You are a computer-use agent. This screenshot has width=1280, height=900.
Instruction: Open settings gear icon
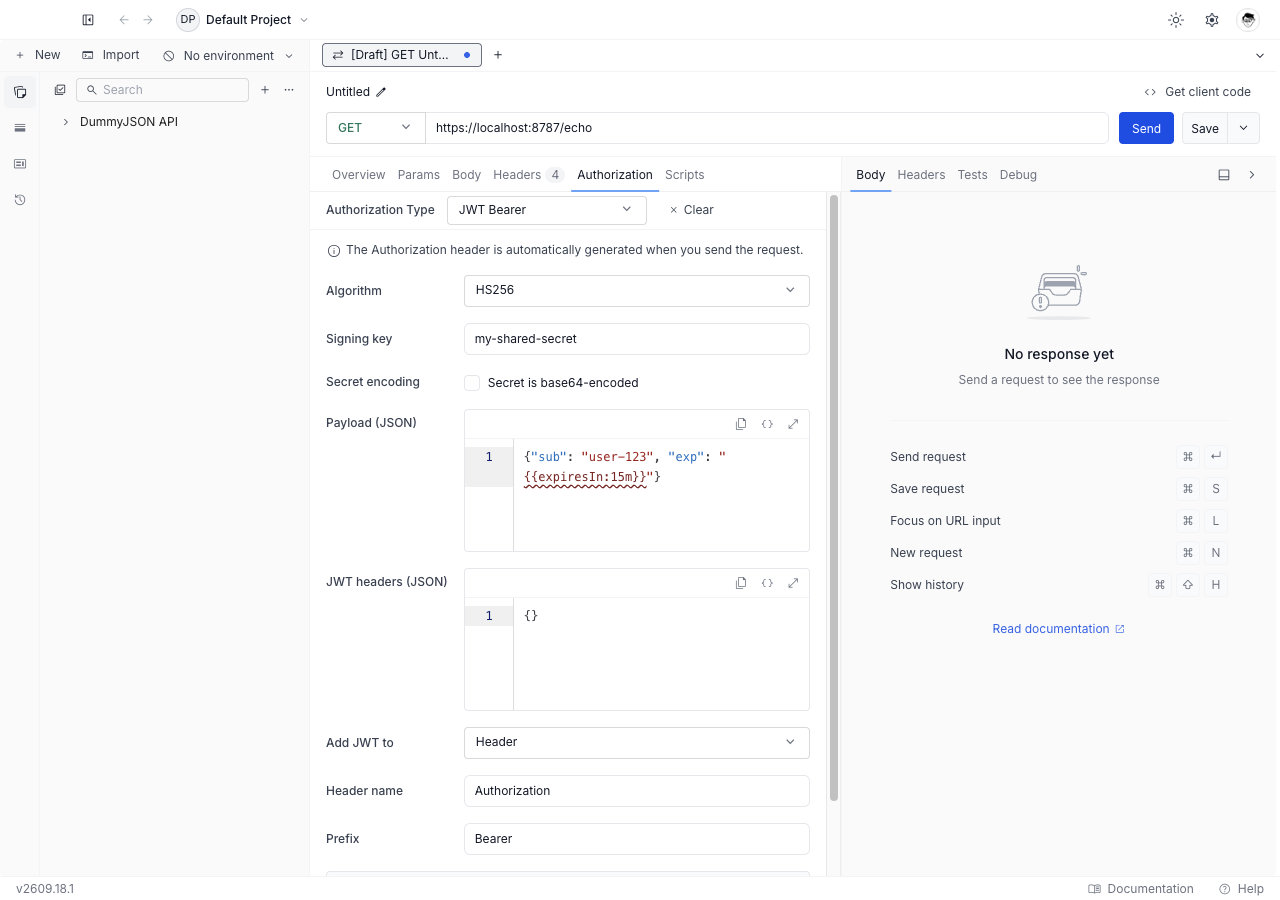[x=1212, y=20]
